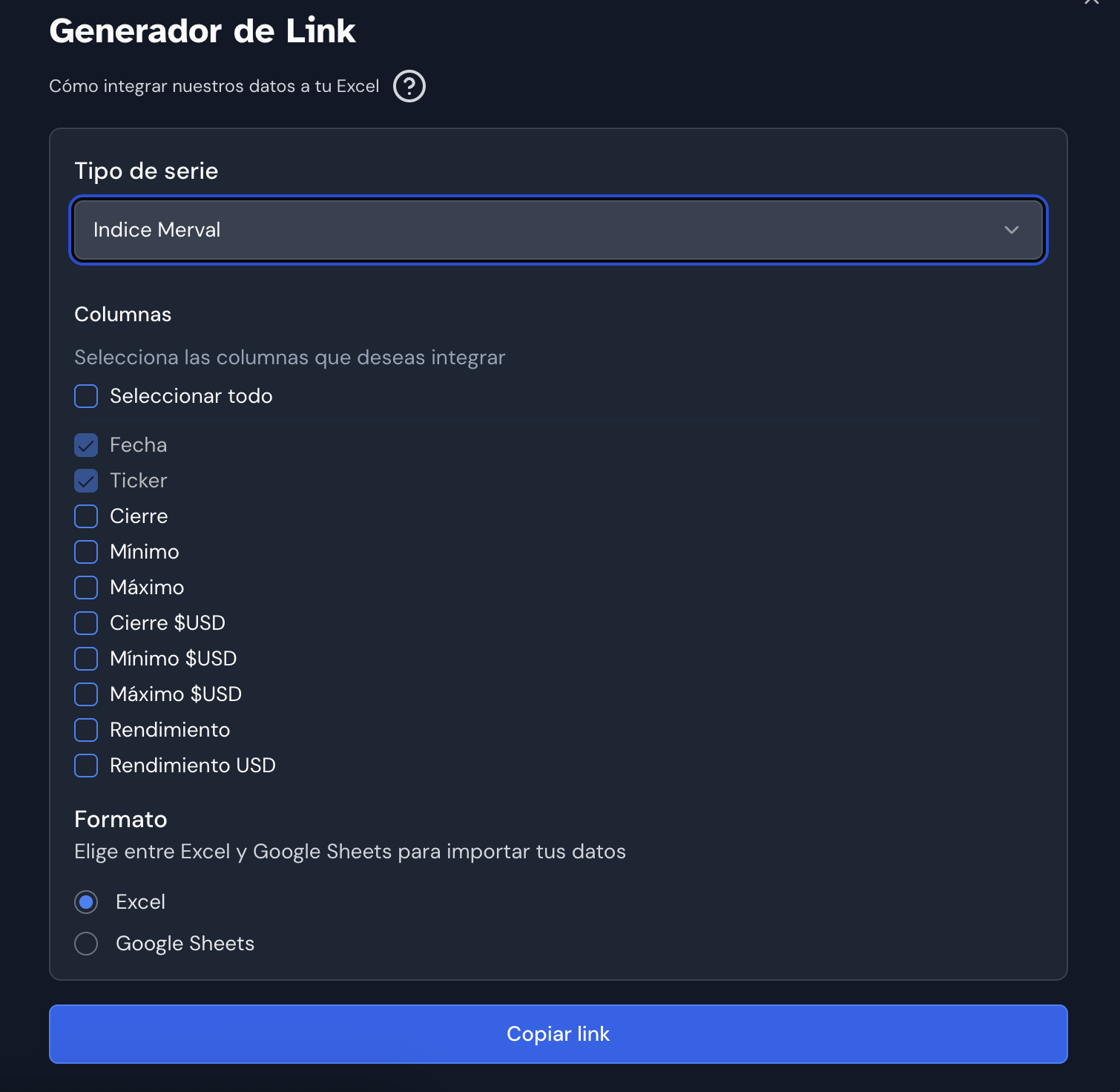Uncheck the Fecha column checkbox

click(x=86, y=445)
